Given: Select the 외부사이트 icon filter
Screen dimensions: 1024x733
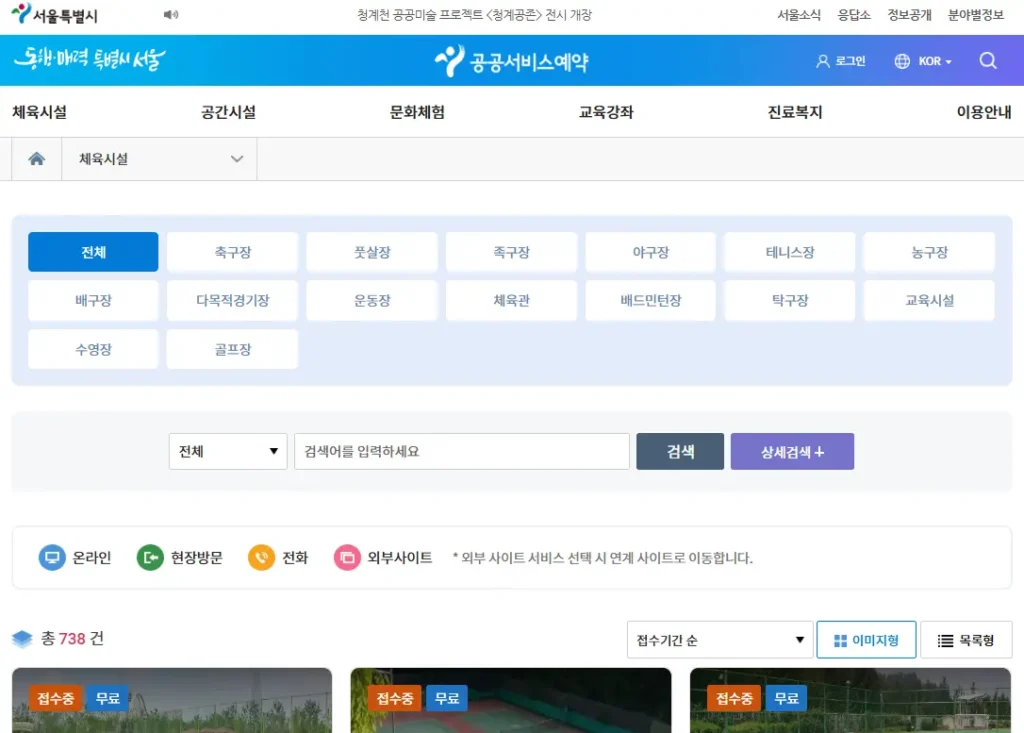Looking at the screenshot, I should point(347,558).
